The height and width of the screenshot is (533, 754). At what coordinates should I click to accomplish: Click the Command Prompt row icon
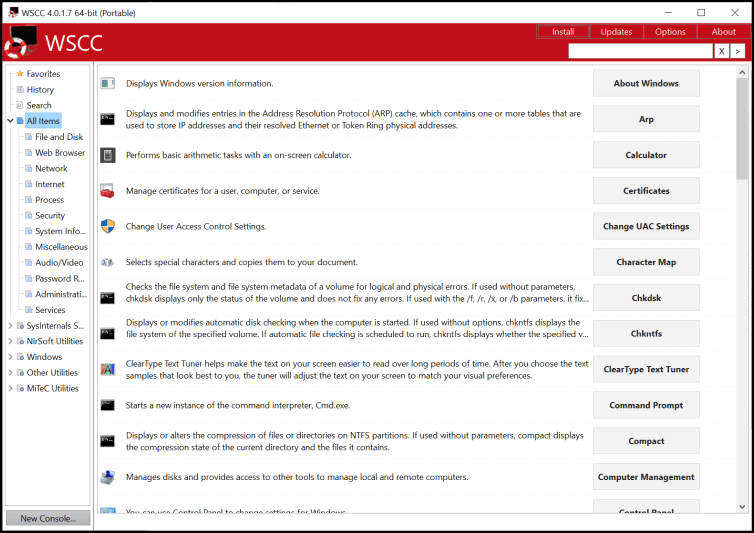pos(108,405)
